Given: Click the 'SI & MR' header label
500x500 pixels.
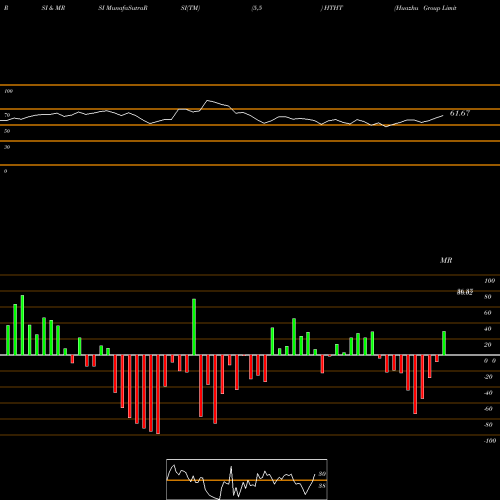Looking at the screenshot, I should point(53,8).
